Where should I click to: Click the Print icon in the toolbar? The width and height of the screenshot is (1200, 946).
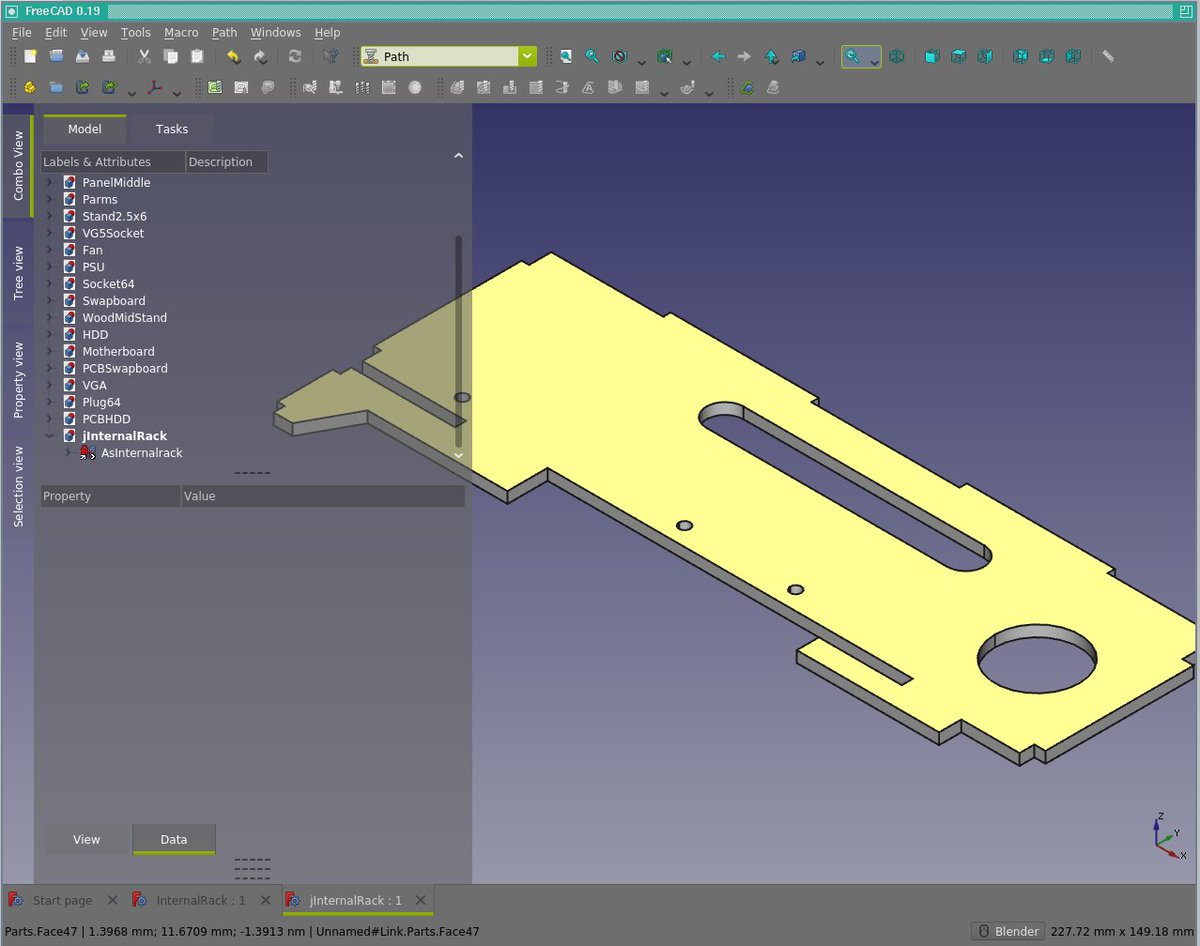pyautogui.click(x=109, y=57)
